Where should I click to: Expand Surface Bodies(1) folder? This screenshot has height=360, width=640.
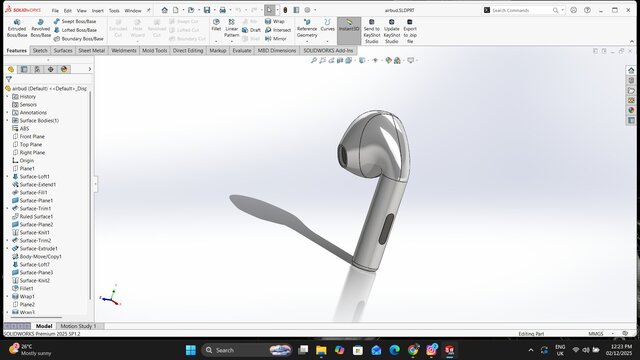[7, 121]
